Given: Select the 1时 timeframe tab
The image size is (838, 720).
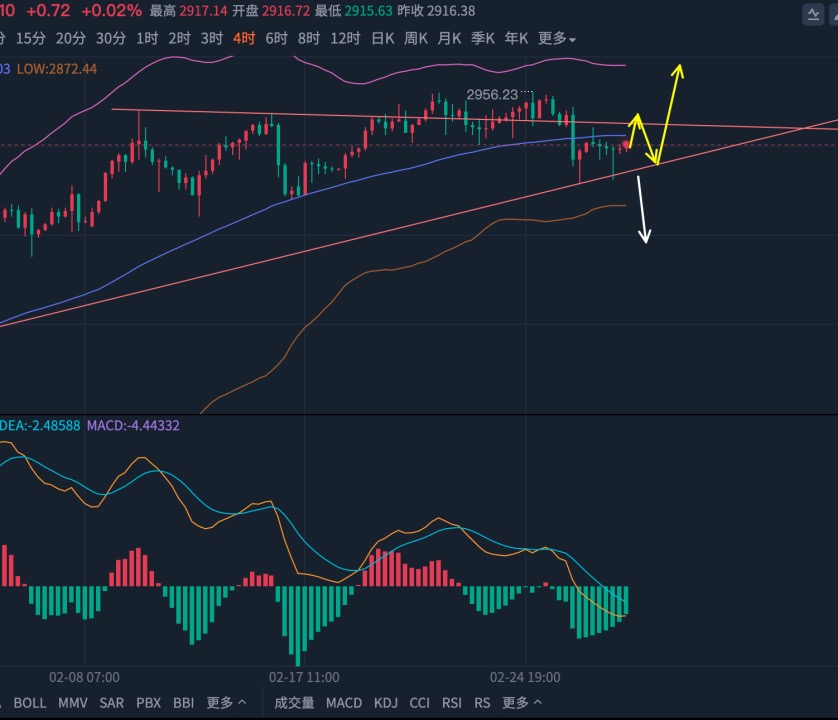Looking at the screenshot, I should click(147, 38).
